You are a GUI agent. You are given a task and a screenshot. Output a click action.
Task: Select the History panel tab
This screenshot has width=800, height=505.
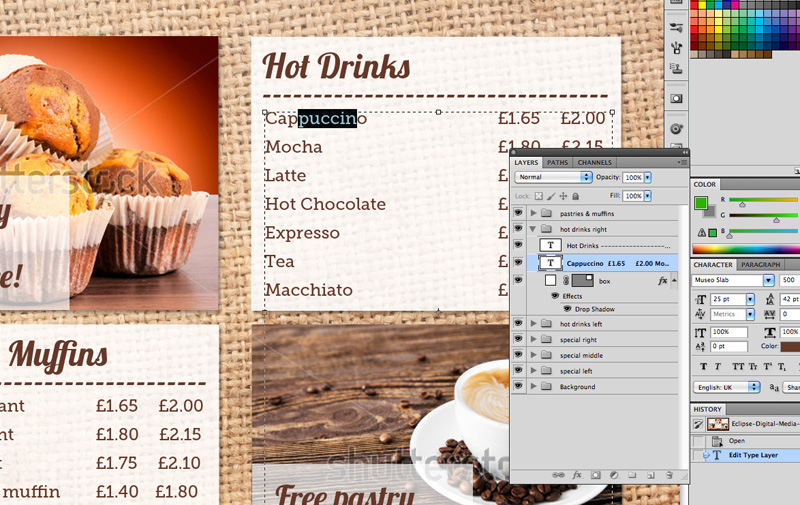point(707,409)
